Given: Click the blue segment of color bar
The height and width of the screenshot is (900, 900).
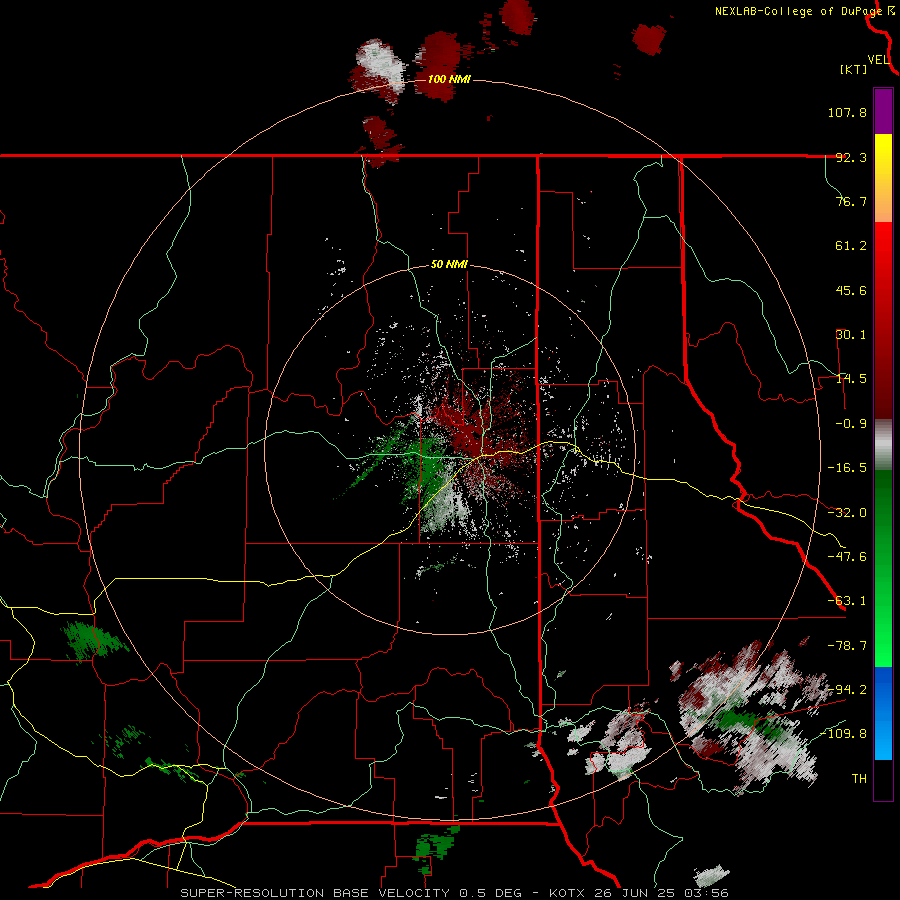Looking at the screenshot, I should coord(883,713).
